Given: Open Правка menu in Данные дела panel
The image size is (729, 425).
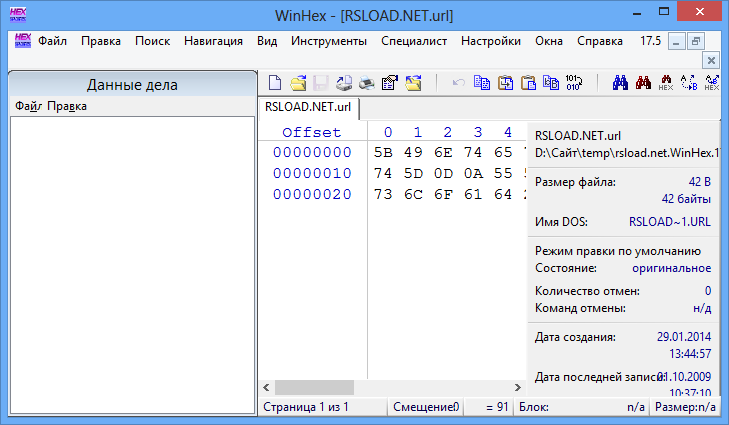Looking at the screenshot, I should coord(67,106).
